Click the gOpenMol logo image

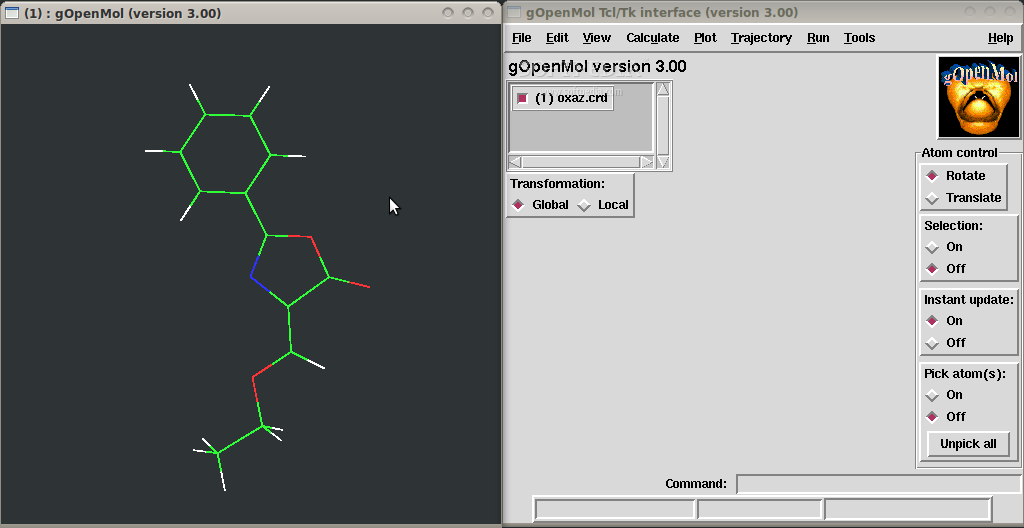coord(978,97)
